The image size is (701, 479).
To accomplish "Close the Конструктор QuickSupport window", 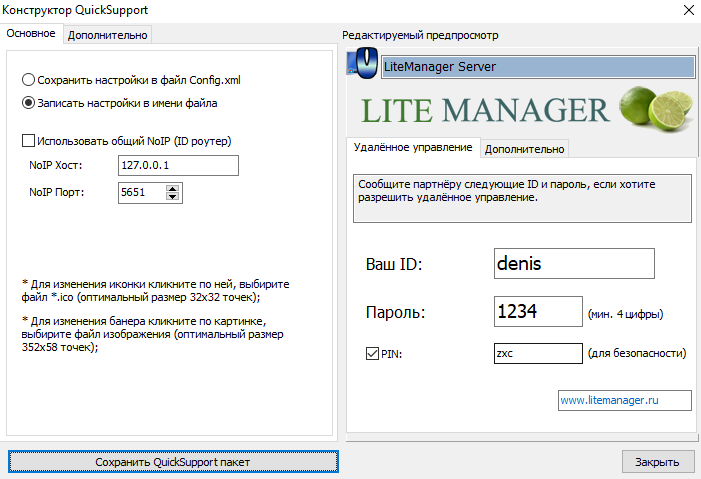I will tap(688, 10).
